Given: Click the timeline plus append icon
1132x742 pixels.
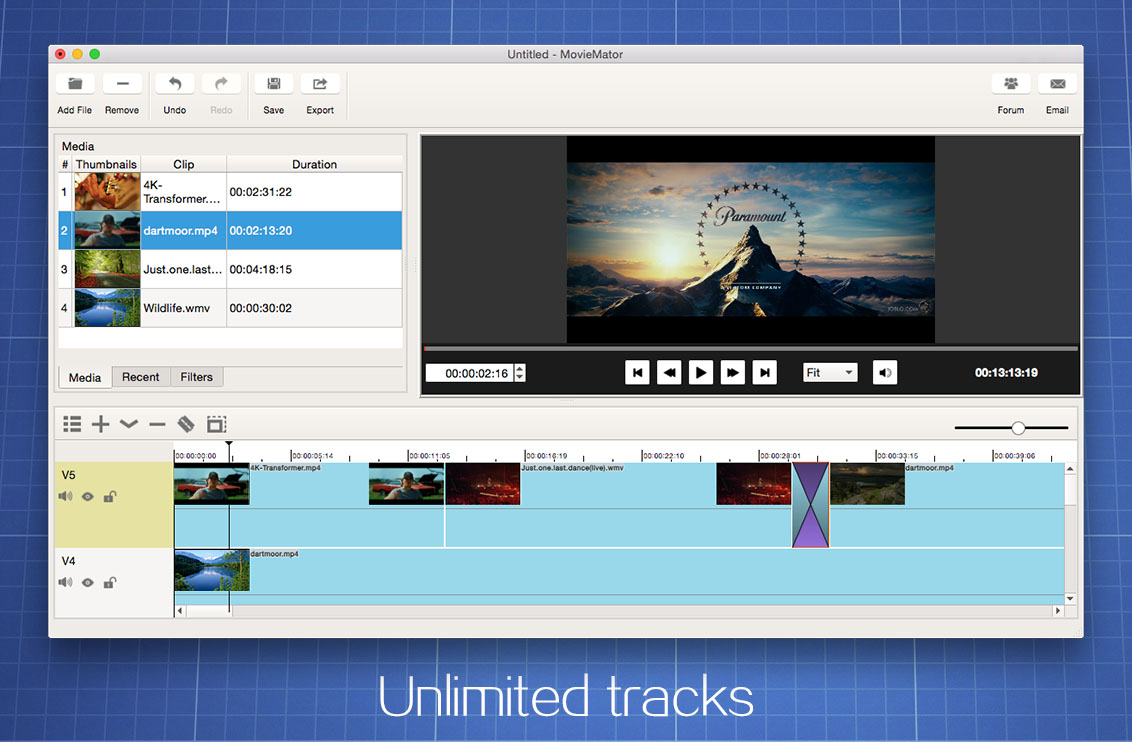Looking at the screenshot, I should (x=100, y=424).
